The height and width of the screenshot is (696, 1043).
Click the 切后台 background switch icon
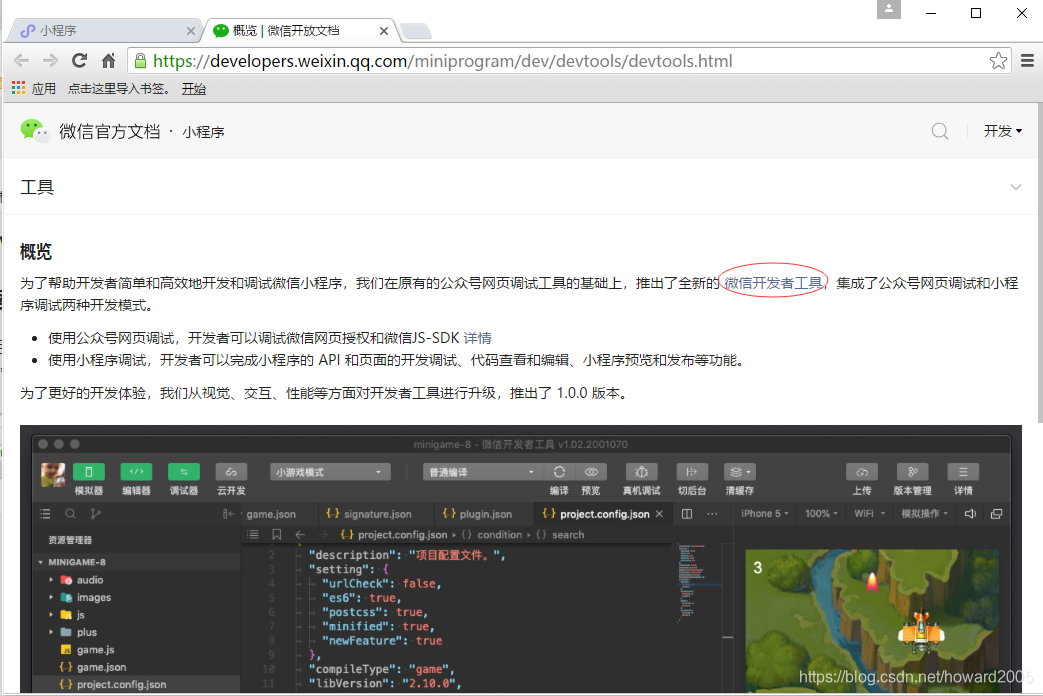coord(692,472)
